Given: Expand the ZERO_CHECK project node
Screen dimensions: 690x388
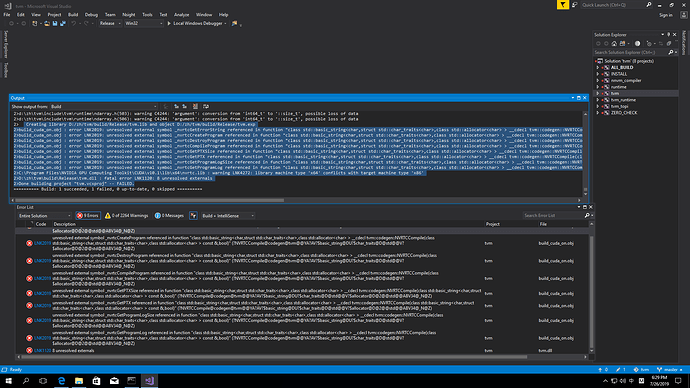Looking at the screenshot, I should [598, 113].
